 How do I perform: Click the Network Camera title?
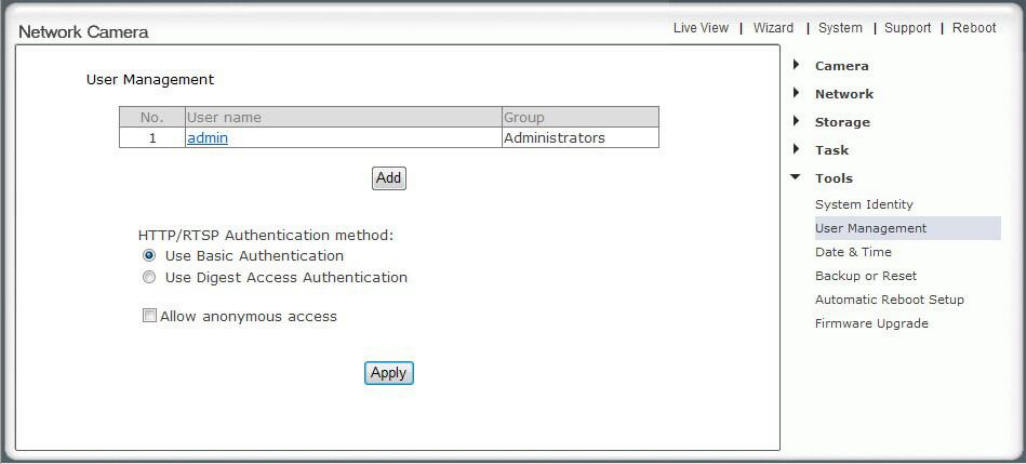(83, 32)
